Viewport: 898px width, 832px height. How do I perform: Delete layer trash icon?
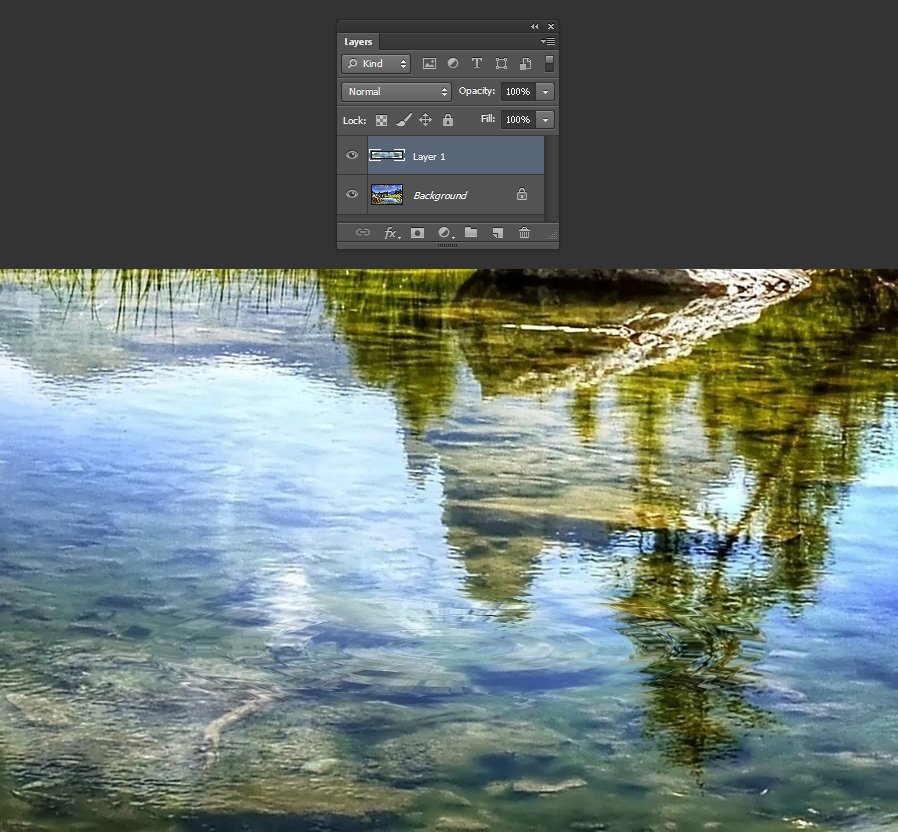click(524, 232)
